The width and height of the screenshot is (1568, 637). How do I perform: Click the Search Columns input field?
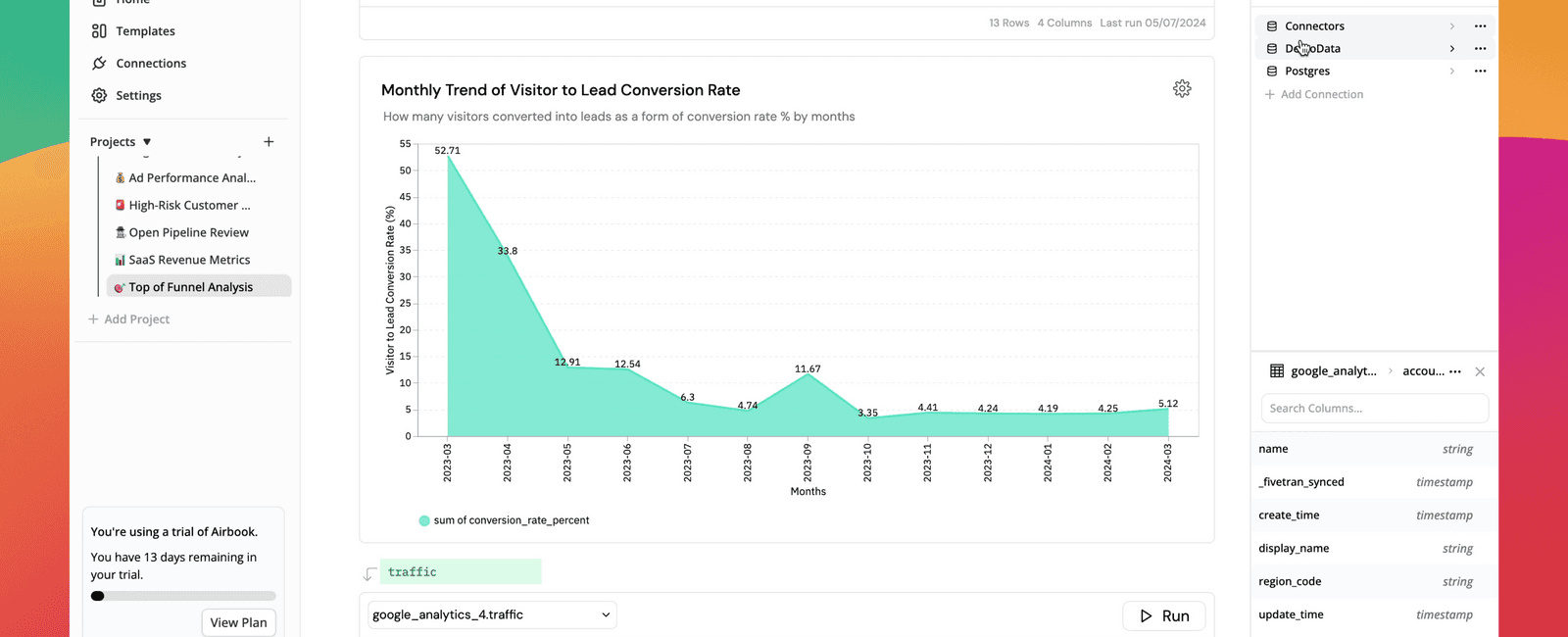pyautogui.click(x=1374, y=409)
